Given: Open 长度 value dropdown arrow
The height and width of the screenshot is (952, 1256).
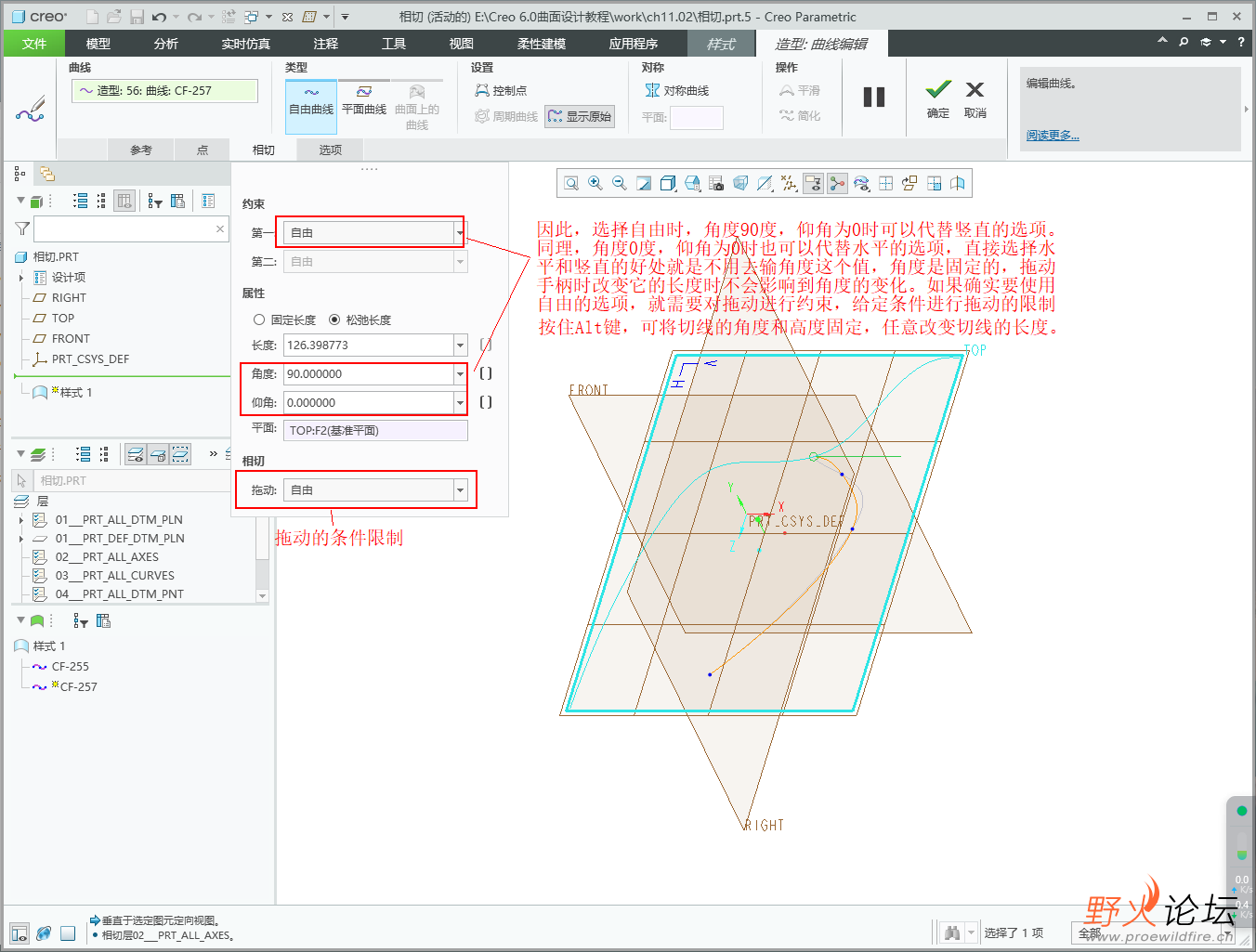Looking at the screenshot, I should click(x=460, y=345).
